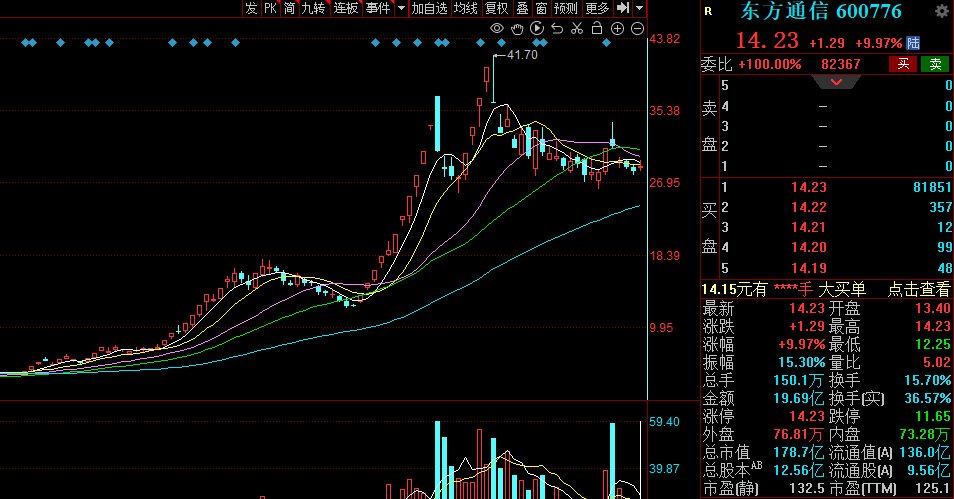The height and width of the screenshot is (499, 954).
Task: Click the circular play replay icon
Action: [x=539, y=29]
